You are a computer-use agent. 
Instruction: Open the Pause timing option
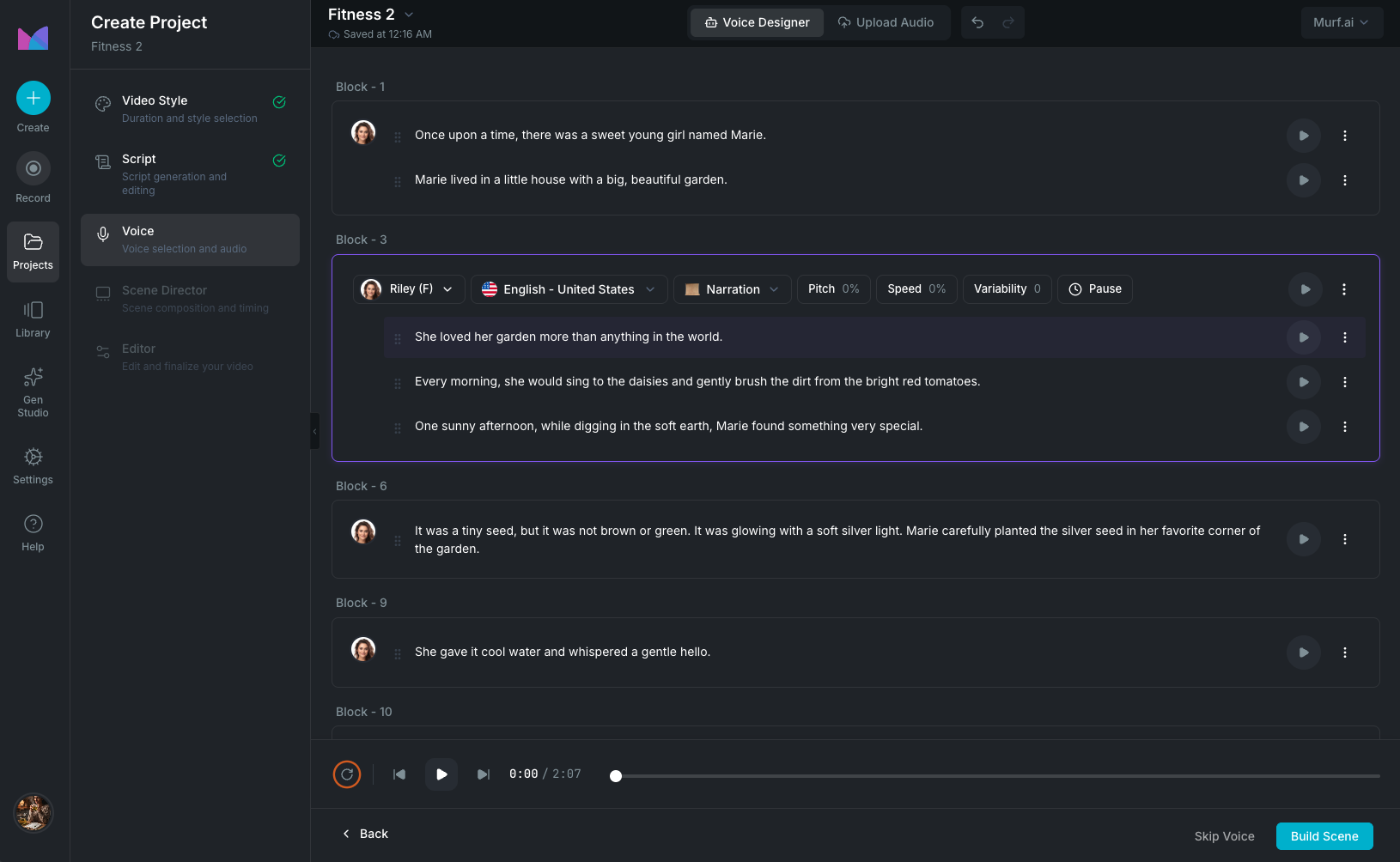point(1095,289)
